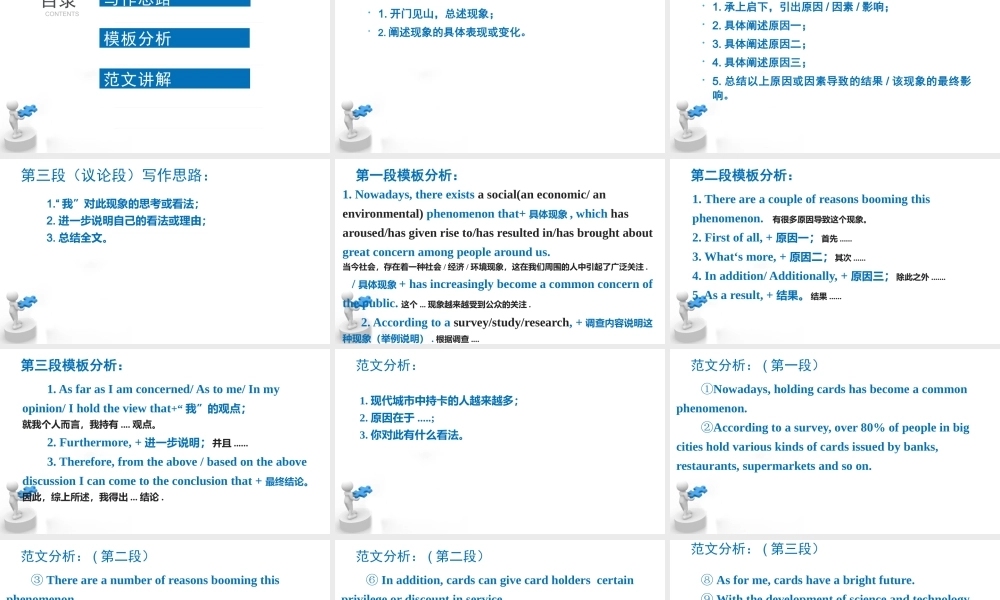
Task: Select the 模板分析 blue bar in contents
Action: (x=175, y=38)
